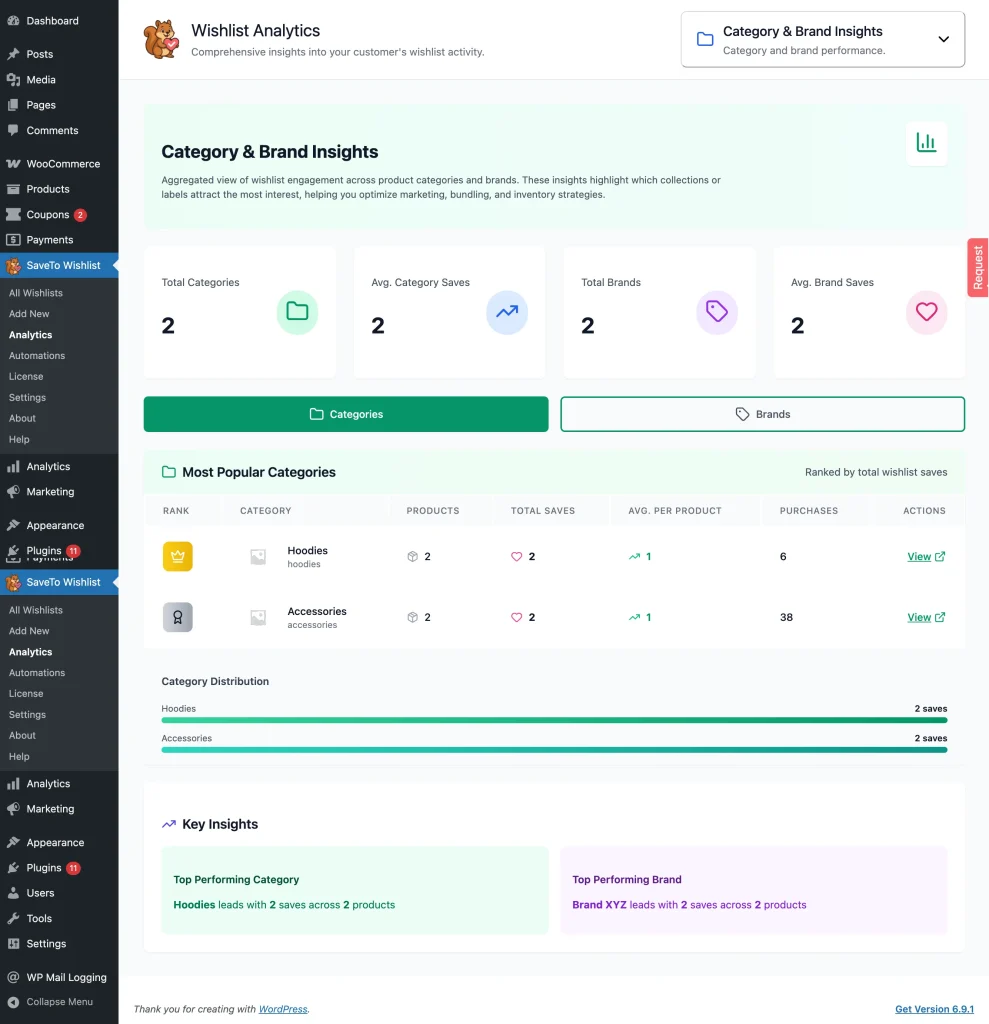Click the Hoodies product image placeholder
The width and height of the screenshot is (989, 1024).
click(260, 556)
